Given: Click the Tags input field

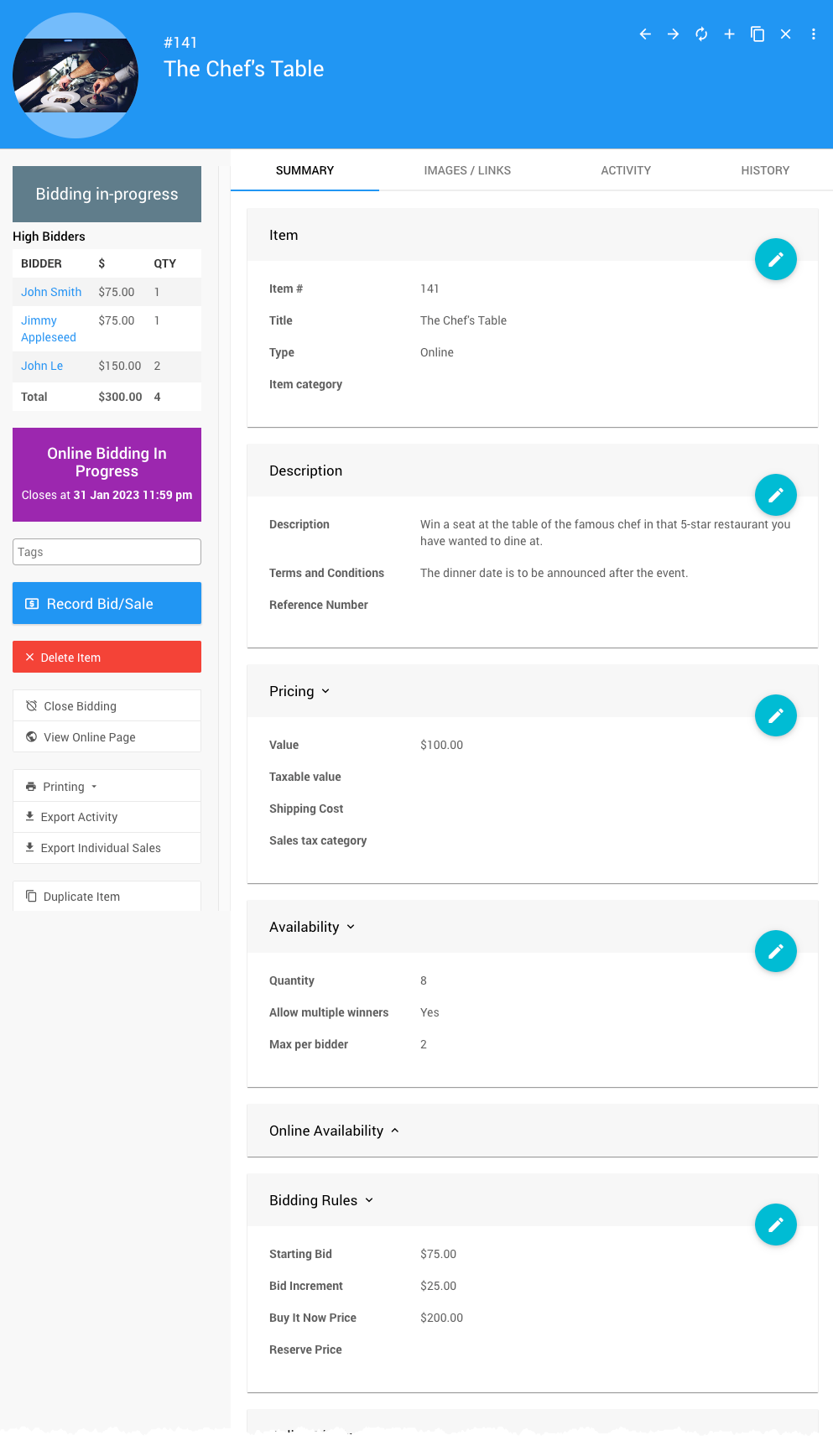Looking at the screenshot, I should coord(107,552).
